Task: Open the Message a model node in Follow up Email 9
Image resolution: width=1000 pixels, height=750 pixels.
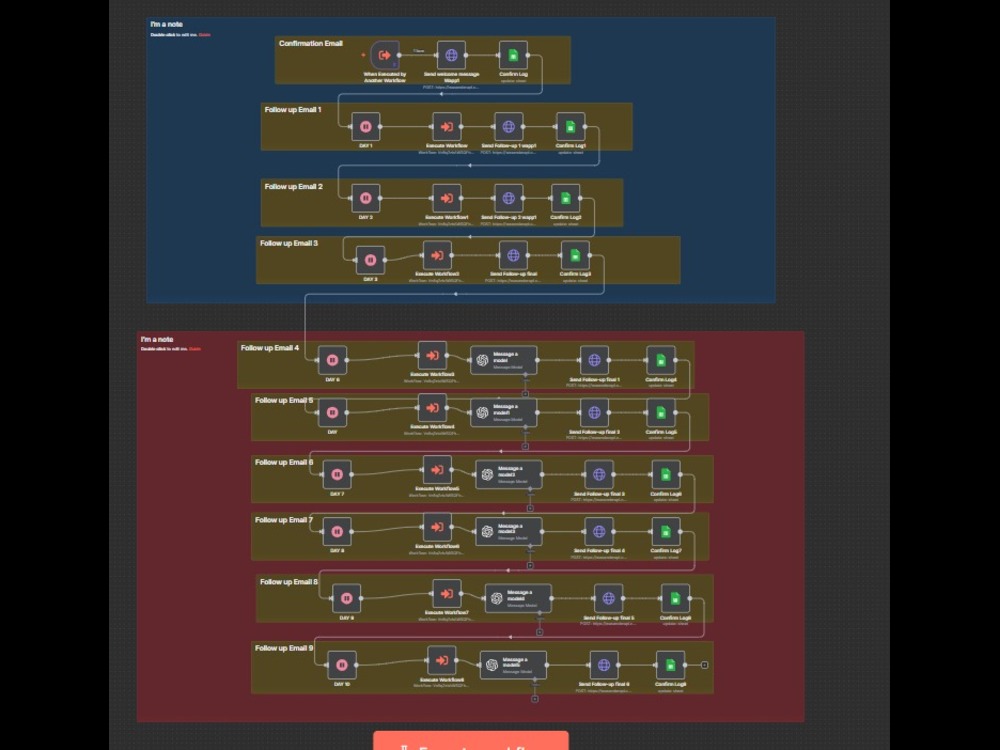Action: [513, 665]
